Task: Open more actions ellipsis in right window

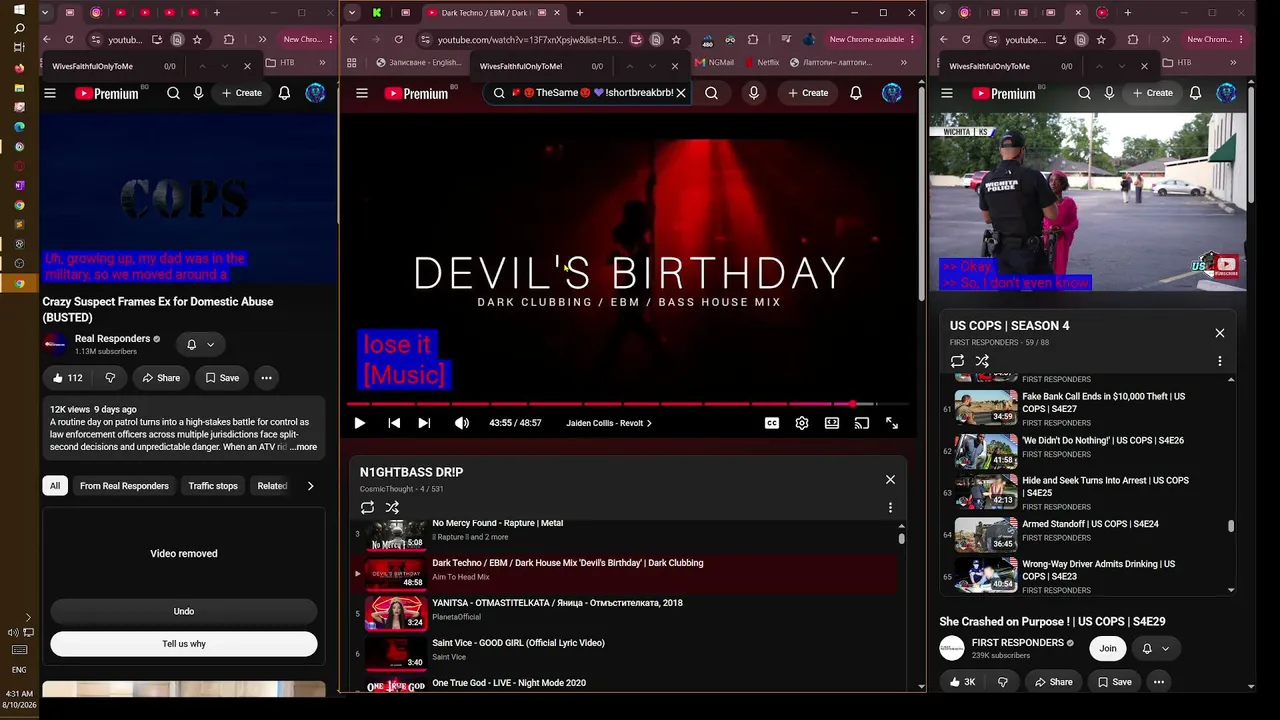Action: pyautogui.click(x=1159, y=682)
